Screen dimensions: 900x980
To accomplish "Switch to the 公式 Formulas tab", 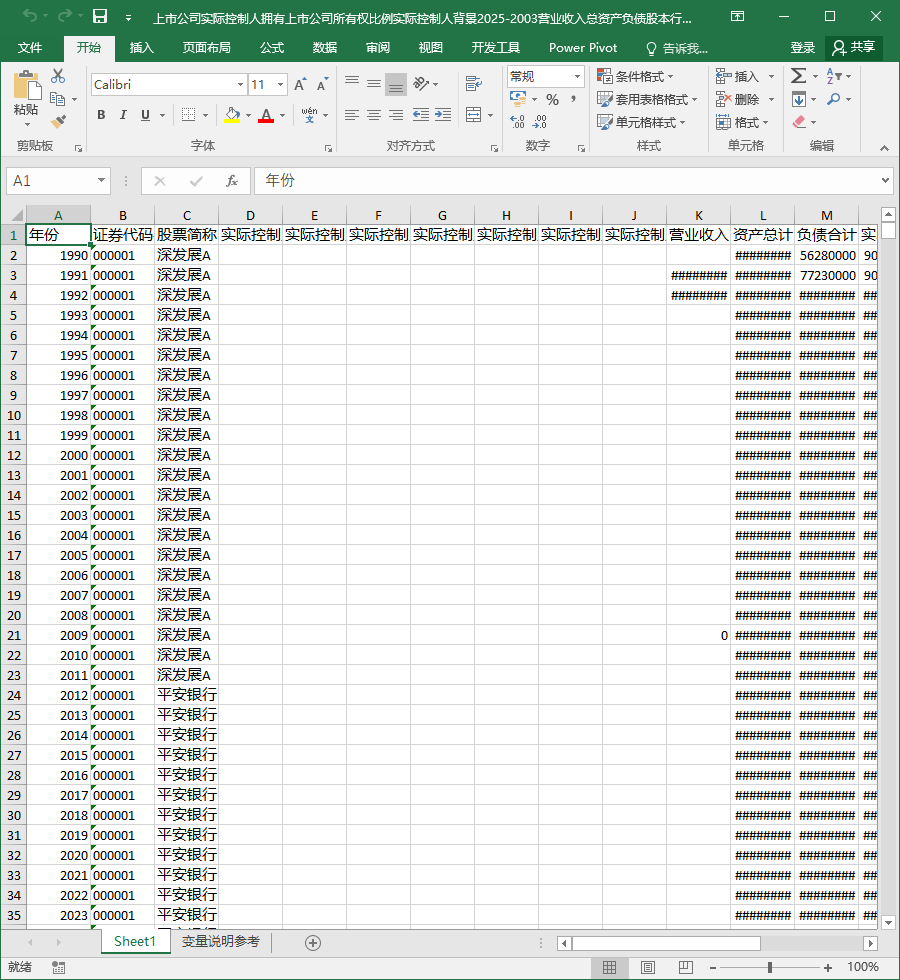I will pyautogui.click(x=272, y=48).
